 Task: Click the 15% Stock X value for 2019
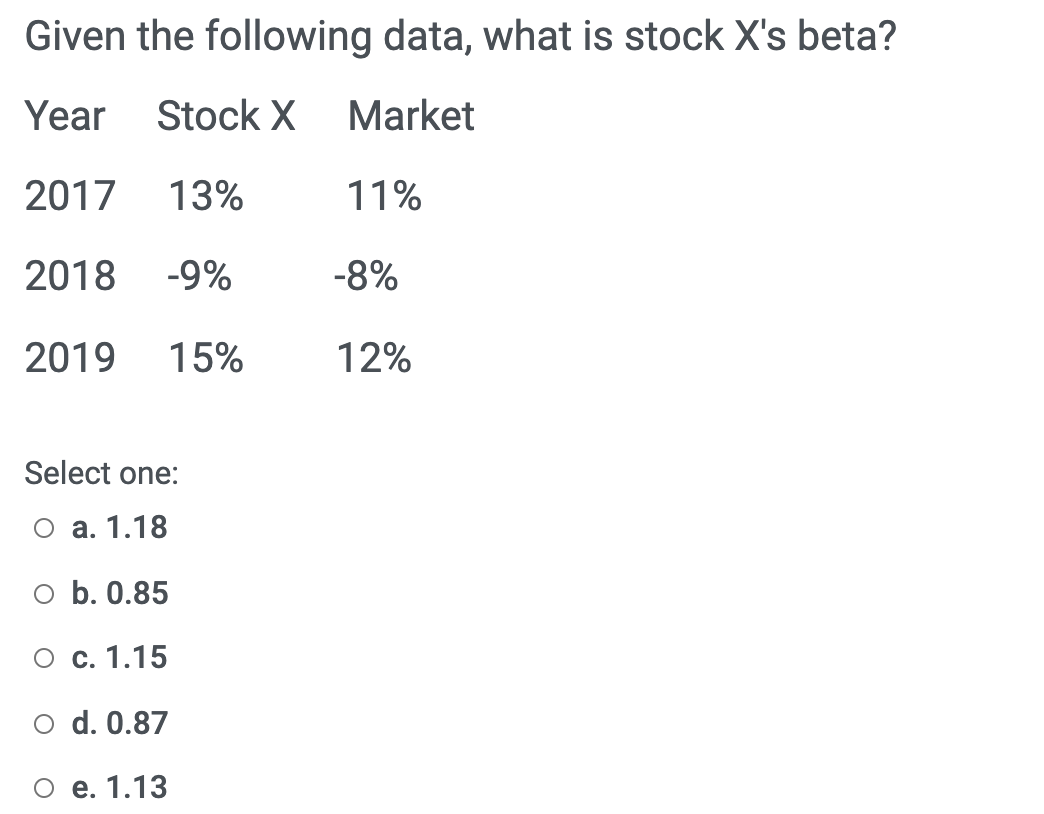(x=204, y=358)
